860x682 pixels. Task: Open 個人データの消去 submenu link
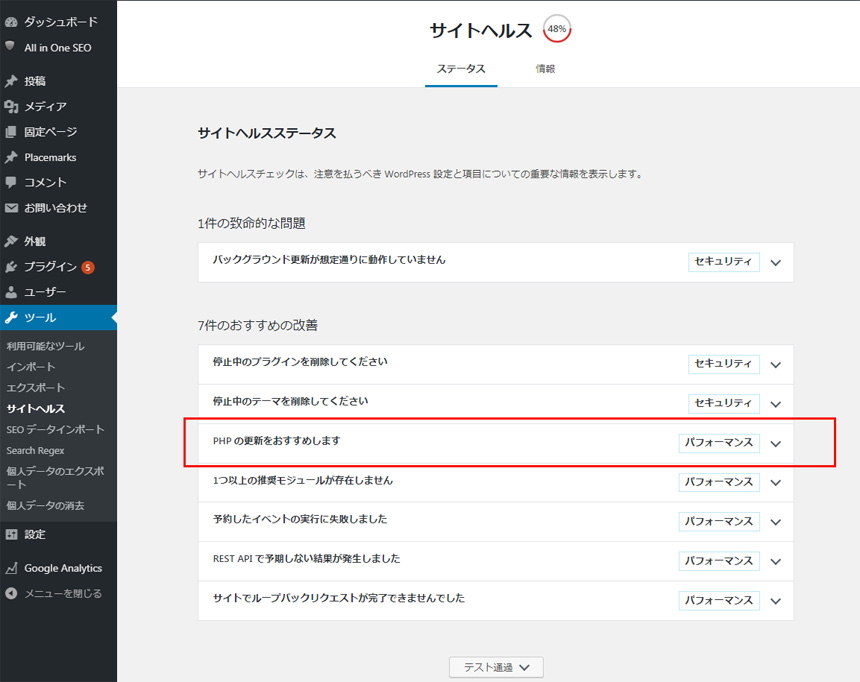click(x=45, y=505)
